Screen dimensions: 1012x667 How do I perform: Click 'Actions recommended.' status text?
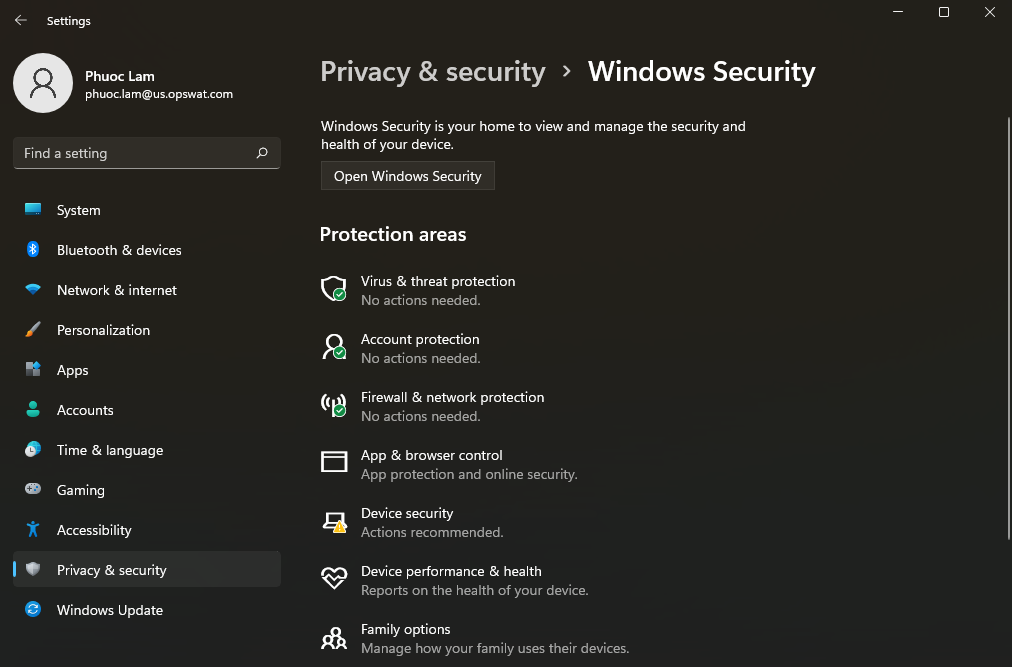point(432,533)
